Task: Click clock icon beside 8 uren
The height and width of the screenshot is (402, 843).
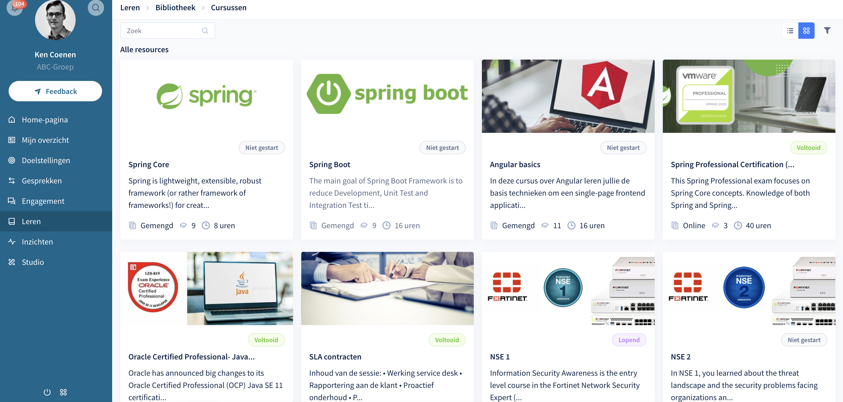Action: click(205, 226)
